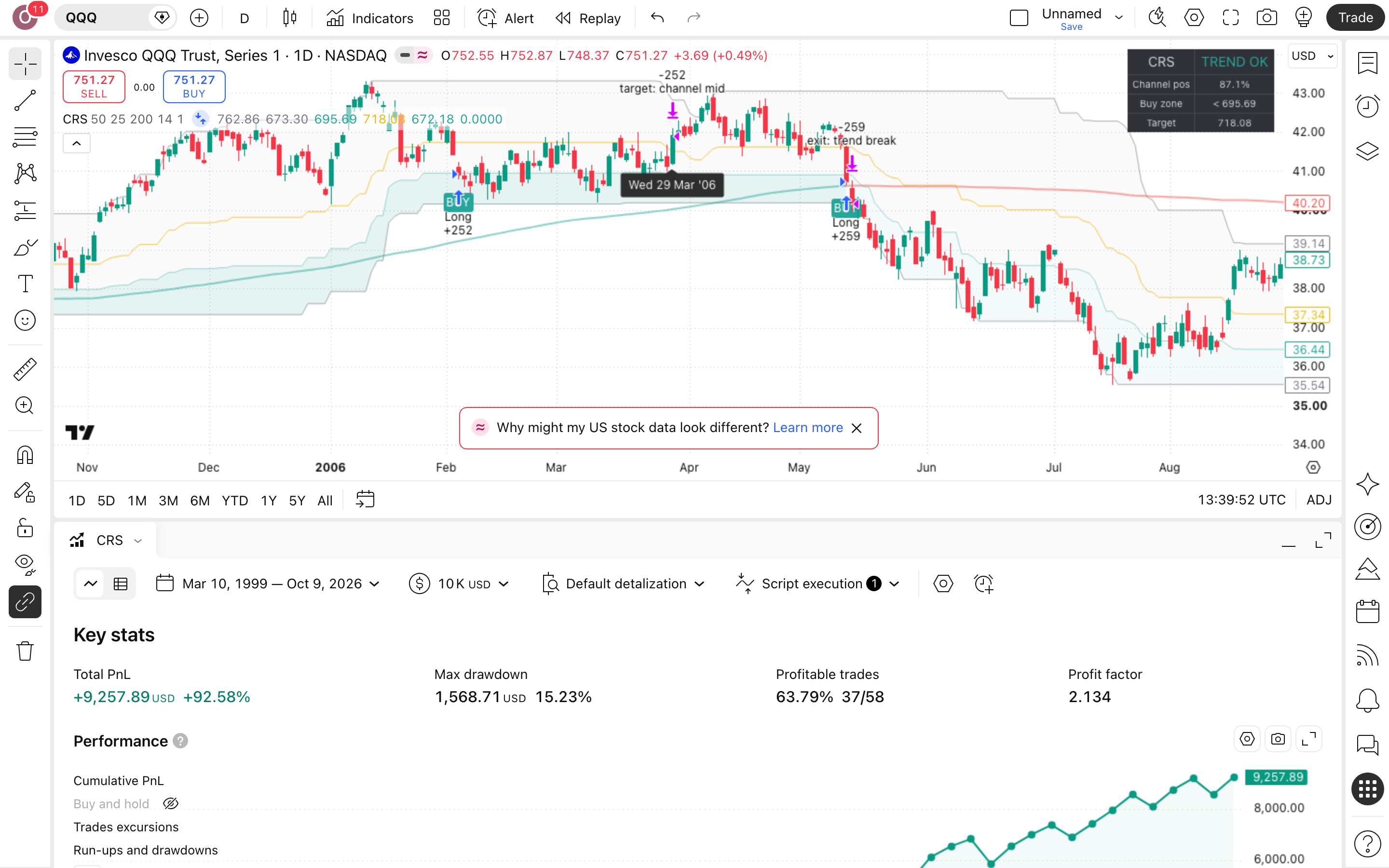Remove drawings with the trash icon

point(25,651)
